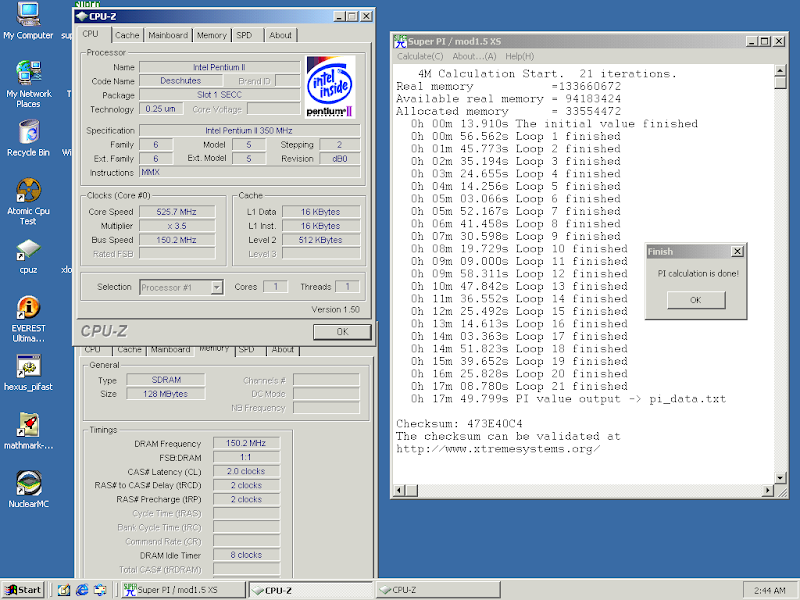The image size is (800, 600).
Task: Open the About...(A) menu in Super PI
Action: [x=474, y=56]
